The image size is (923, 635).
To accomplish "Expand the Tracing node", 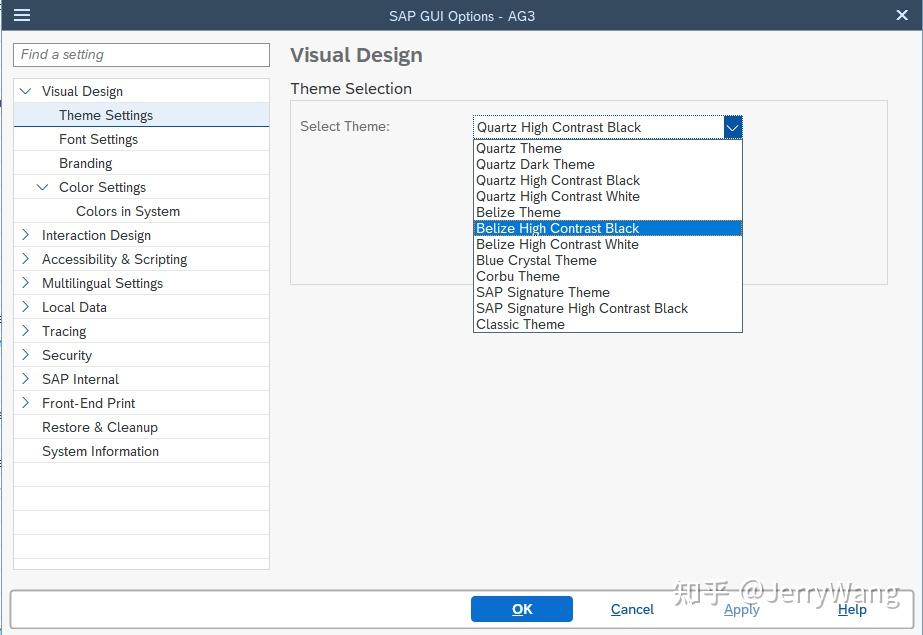I will pos(25,331).
